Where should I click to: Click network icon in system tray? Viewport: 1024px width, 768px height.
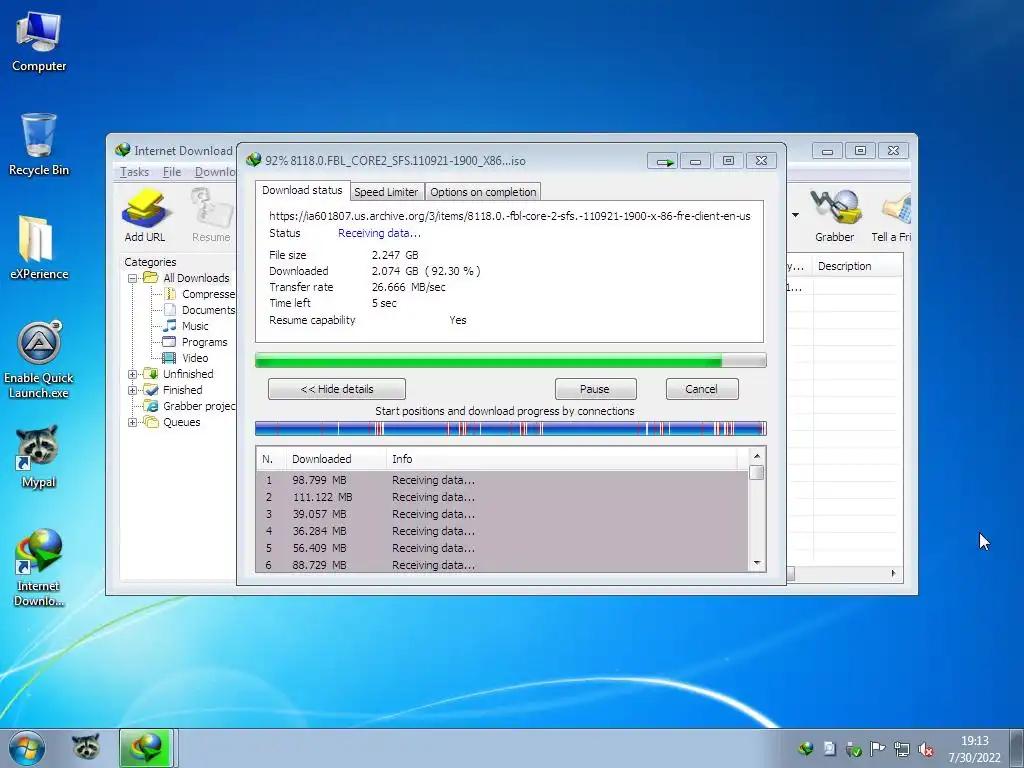click(x=902, y=749)
